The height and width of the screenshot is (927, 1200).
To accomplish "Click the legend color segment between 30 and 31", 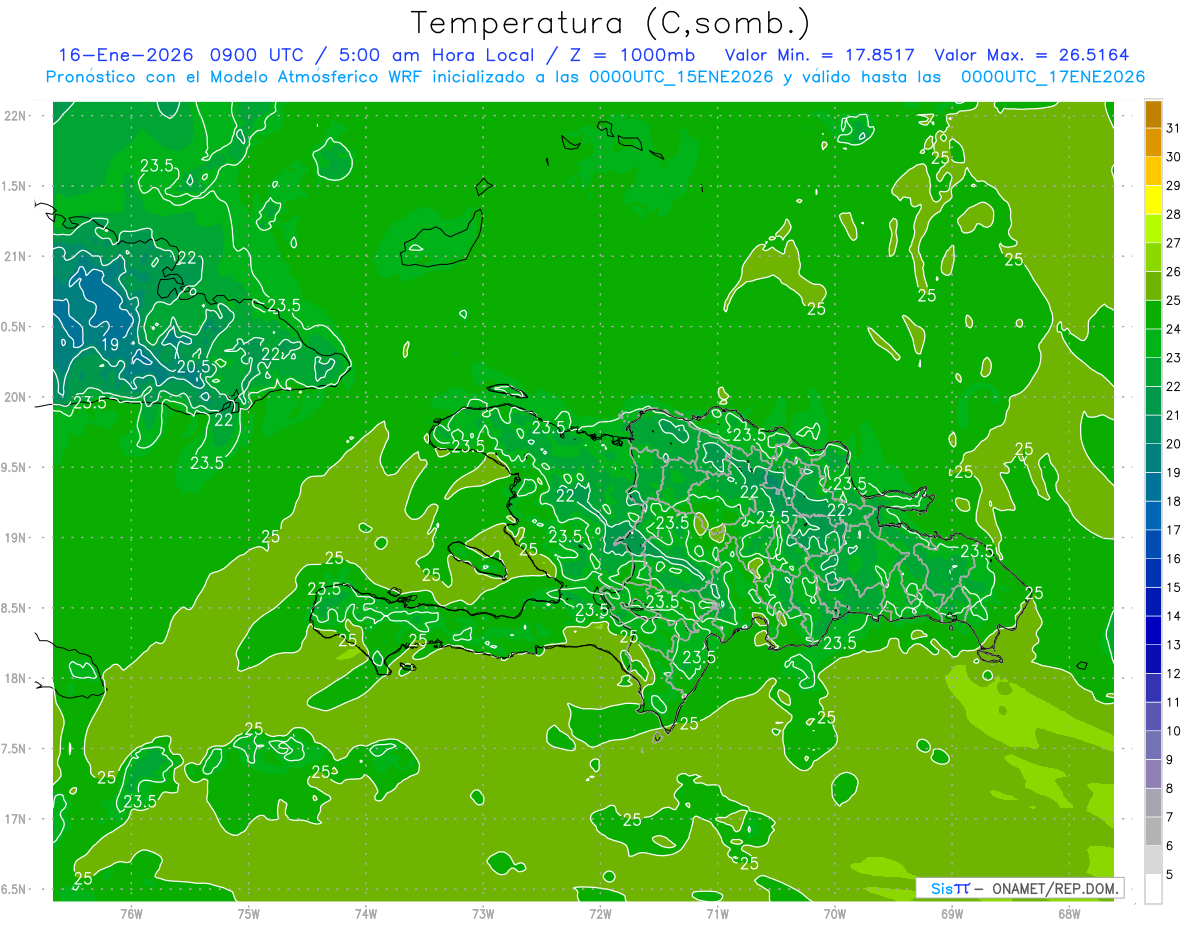I will pos(1153,143).
